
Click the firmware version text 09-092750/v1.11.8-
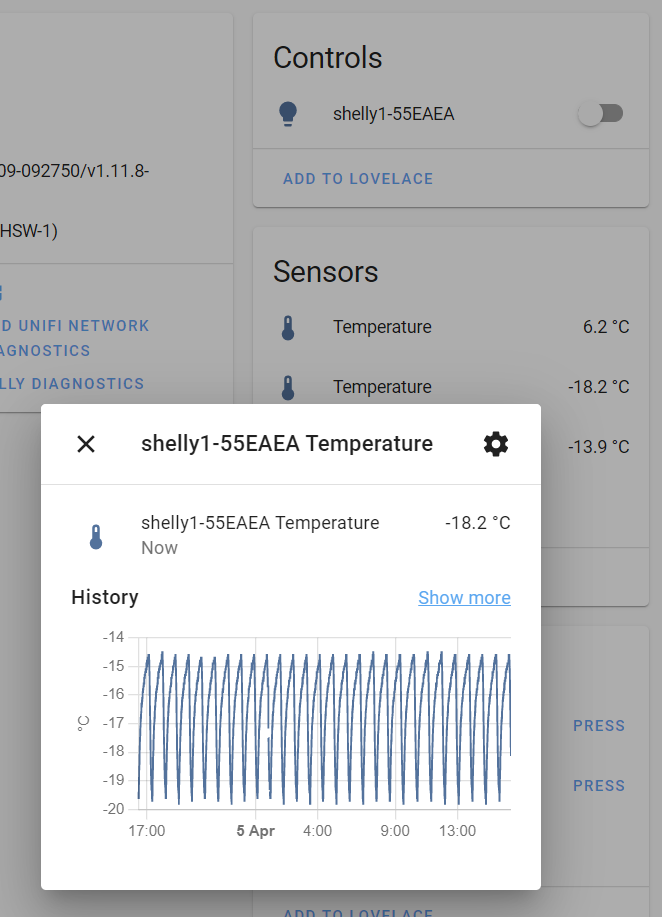tap(74, 171)
